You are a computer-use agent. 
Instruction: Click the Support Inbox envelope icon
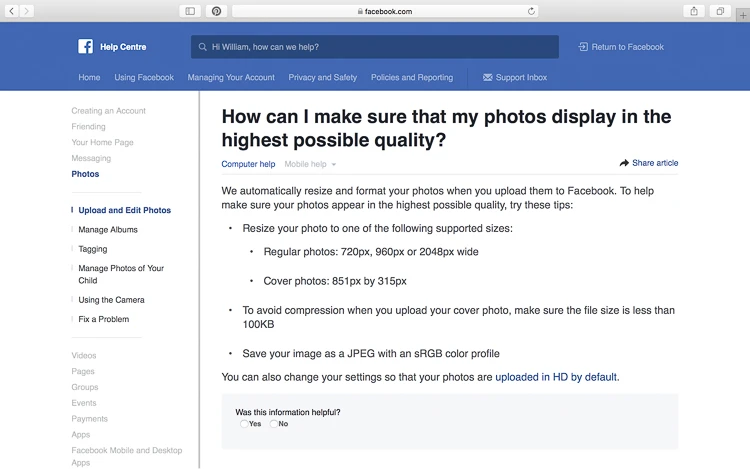click(x=487, y=77)
